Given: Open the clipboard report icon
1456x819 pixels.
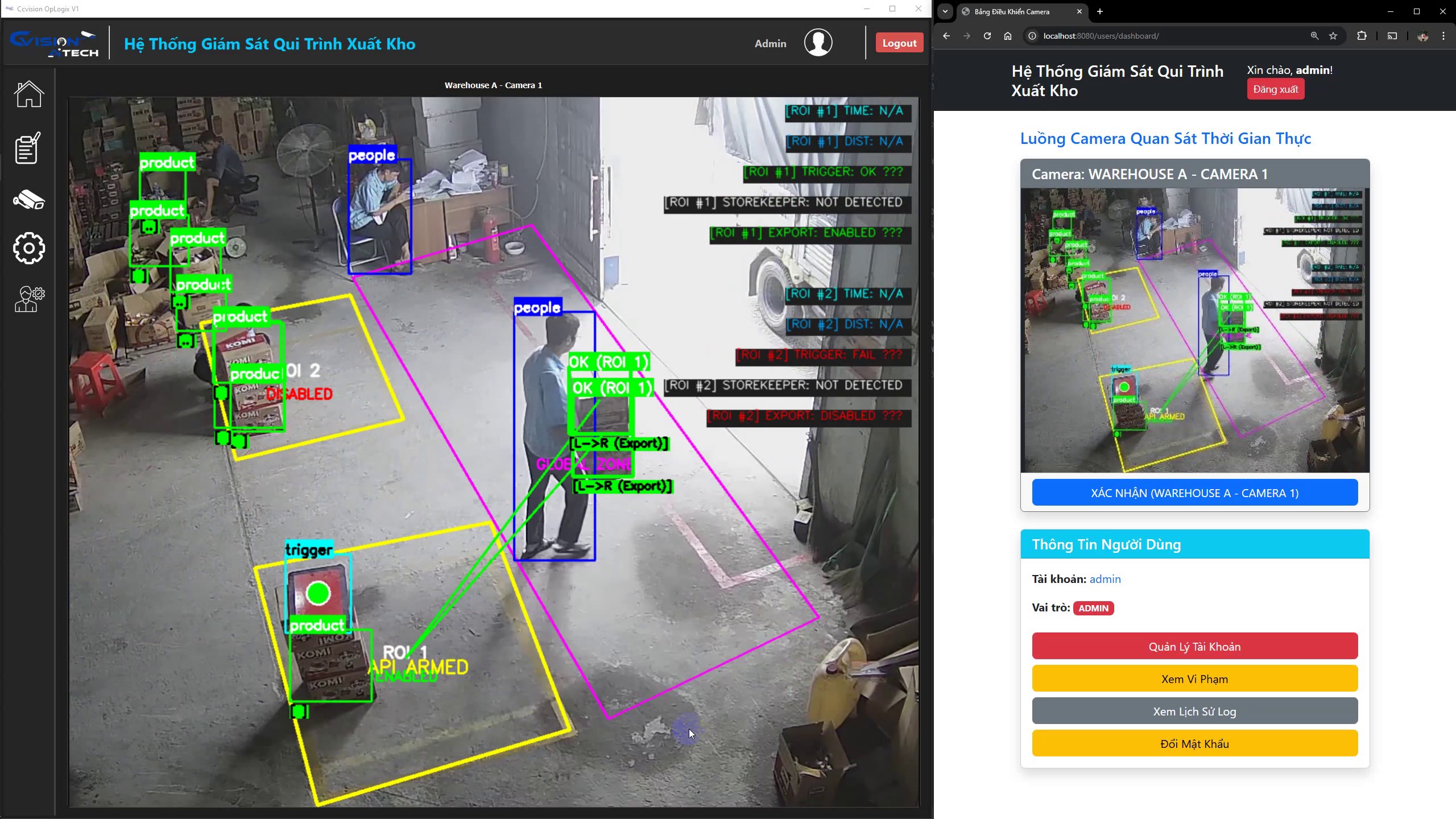Looking at the screenshot, I should (28, 148).
